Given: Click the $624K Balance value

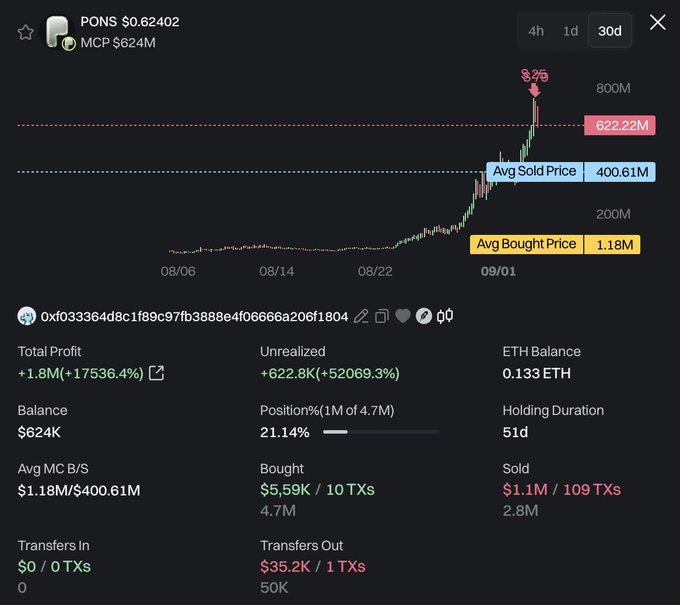Looking at the screenshot, I should pyautogui.click(x=39, y=432).
